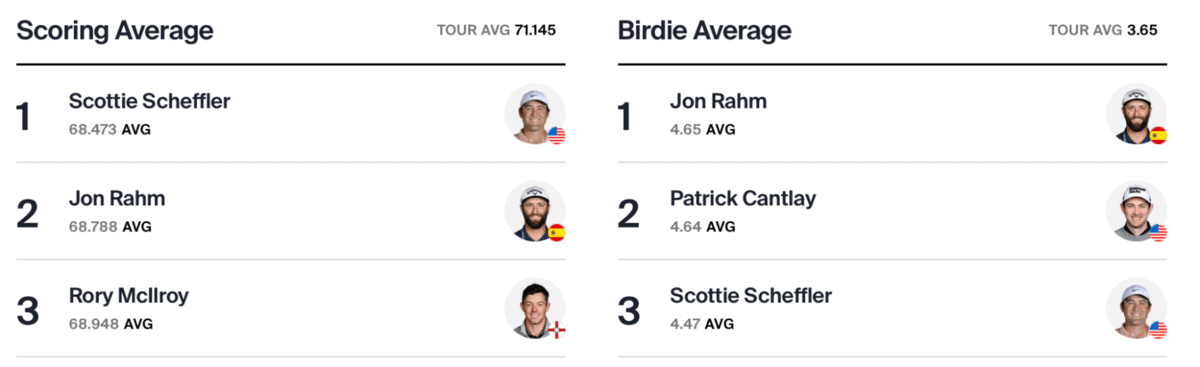Open the Birdie Average stat heading

[704, 31]
